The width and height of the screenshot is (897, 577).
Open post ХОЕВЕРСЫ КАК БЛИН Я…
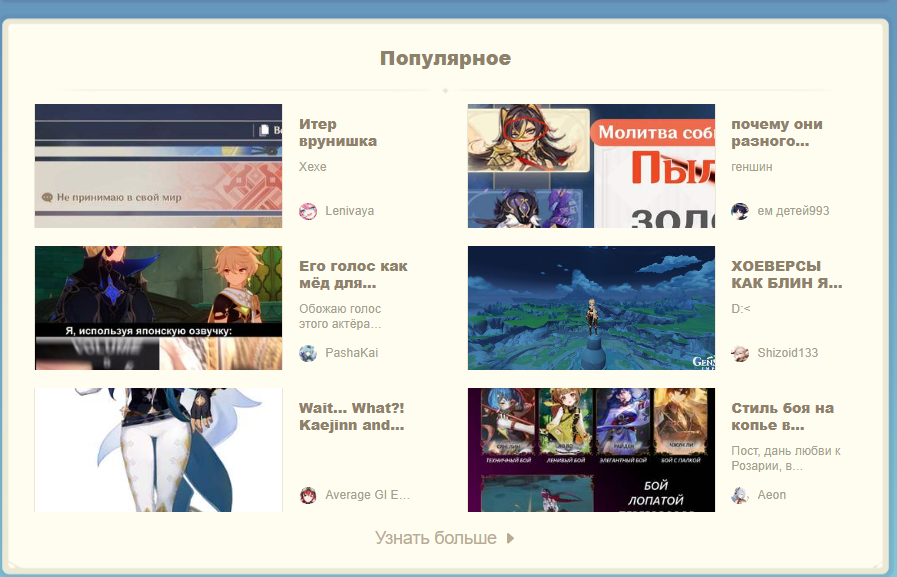point(786,274)
